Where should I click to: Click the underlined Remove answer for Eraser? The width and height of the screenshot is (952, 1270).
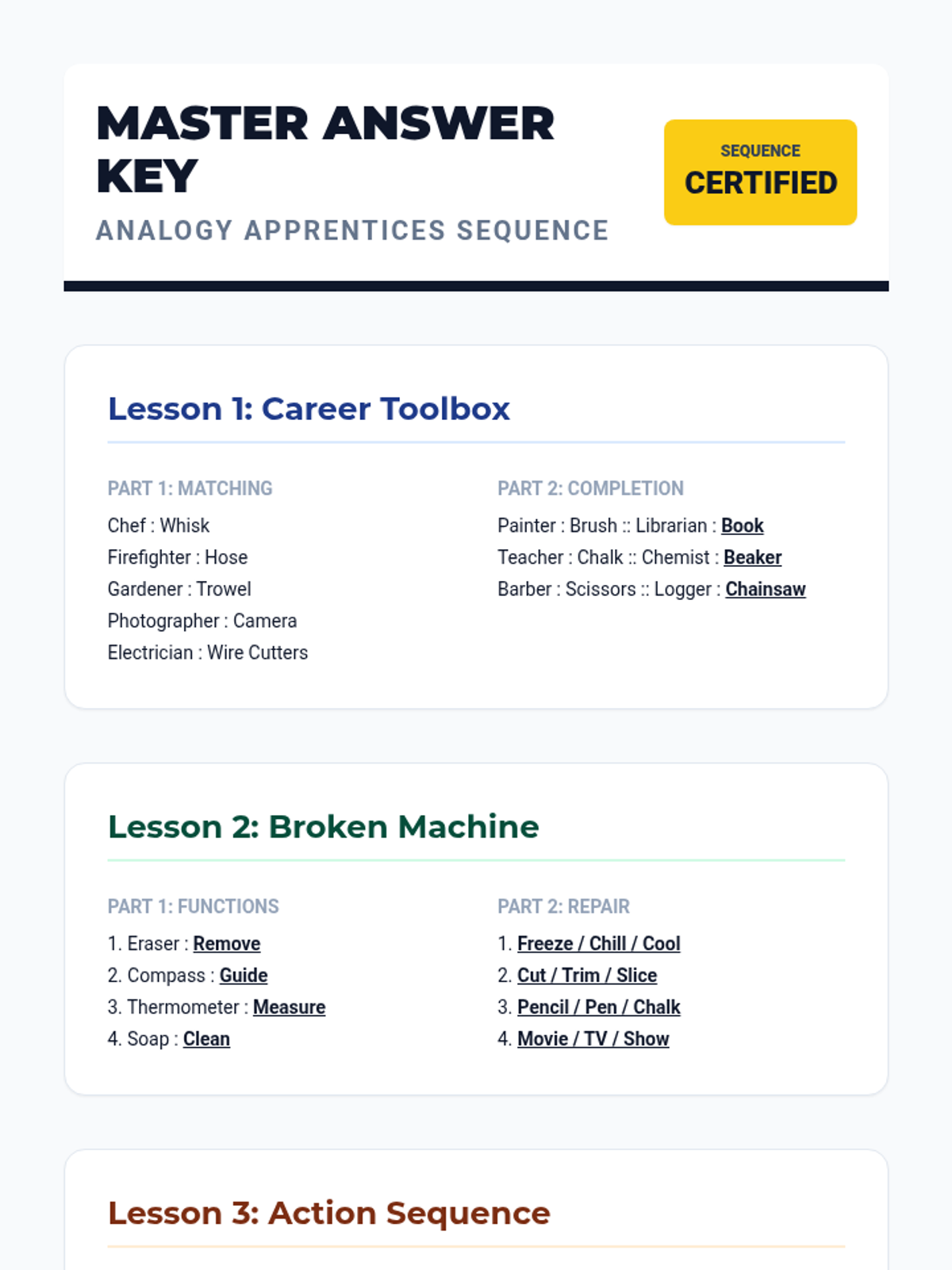[x=226, y=944]
